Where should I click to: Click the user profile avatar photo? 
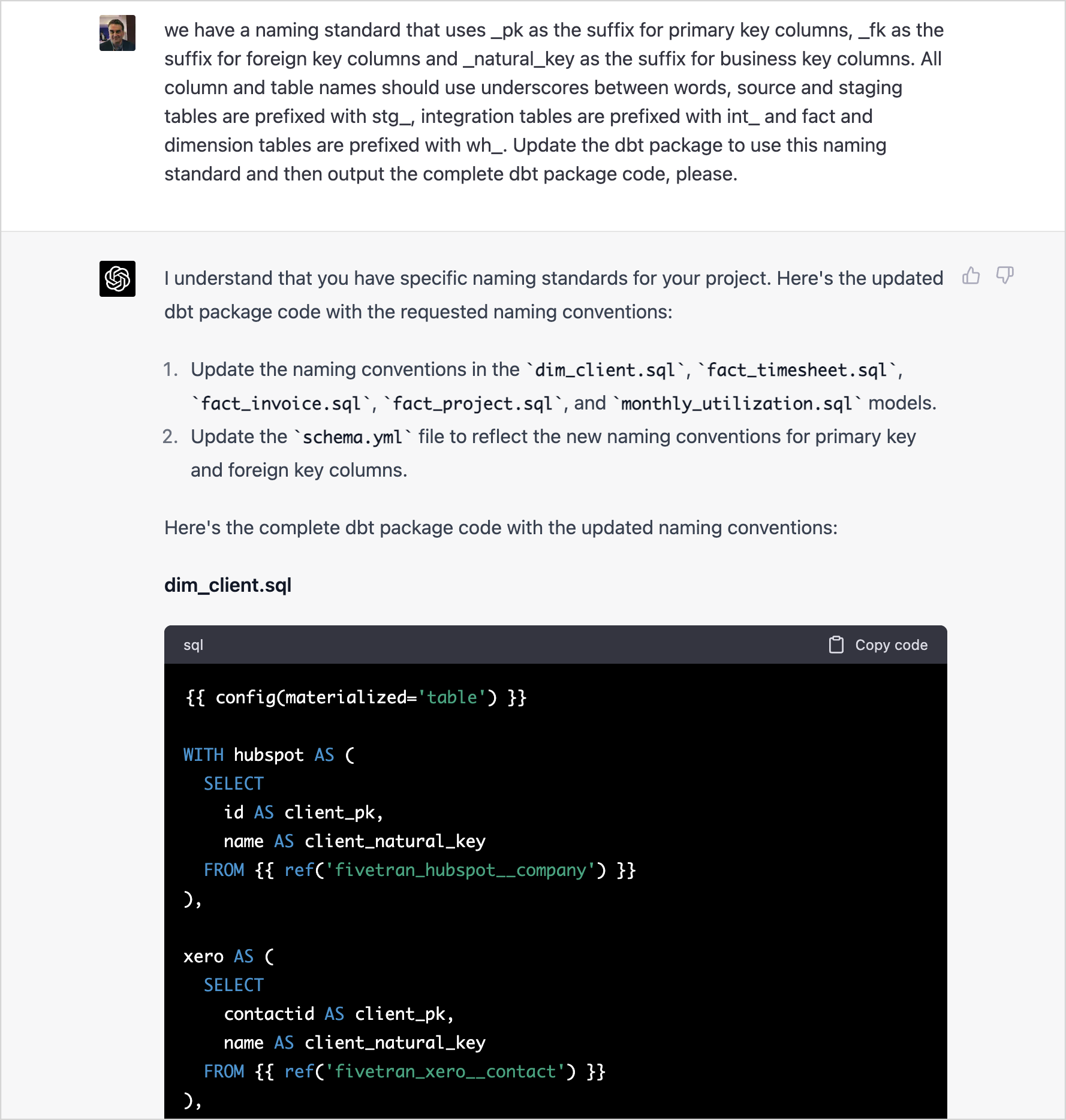click(x=118, y=33)
